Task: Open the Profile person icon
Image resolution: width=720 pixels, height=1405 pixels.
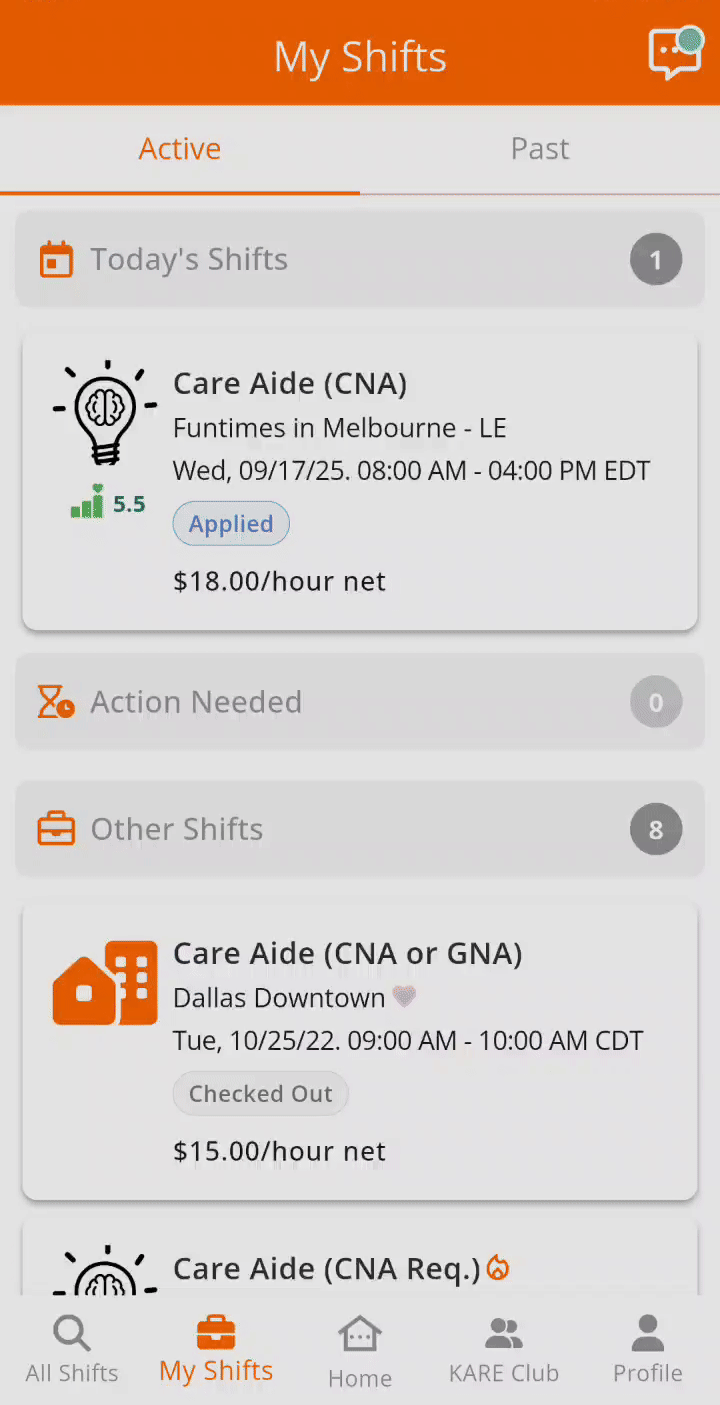Action: [x=647, y=1333]
